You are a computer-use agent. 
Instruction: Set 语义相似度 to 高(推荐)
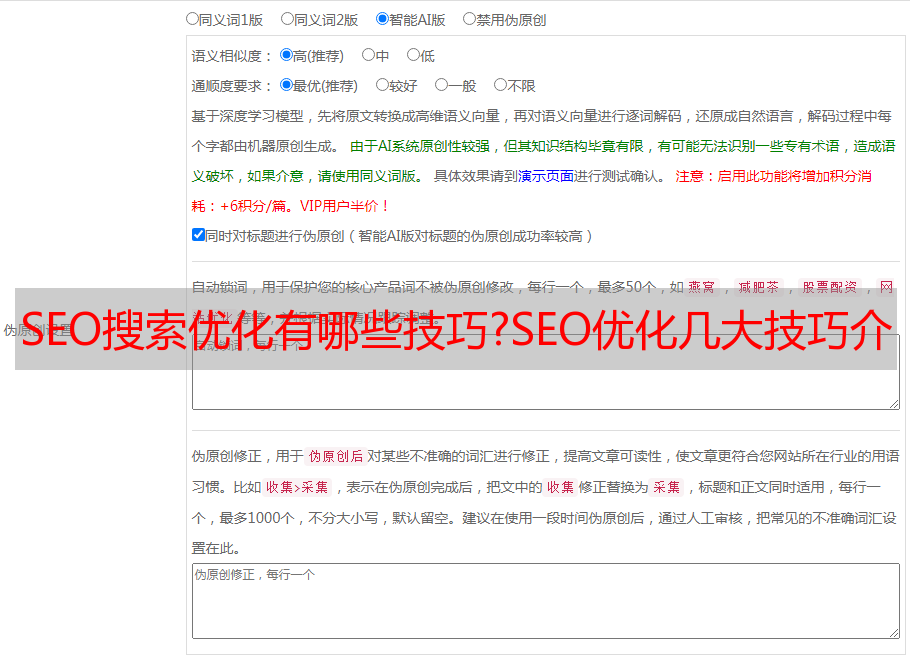[x=286, y=55]
